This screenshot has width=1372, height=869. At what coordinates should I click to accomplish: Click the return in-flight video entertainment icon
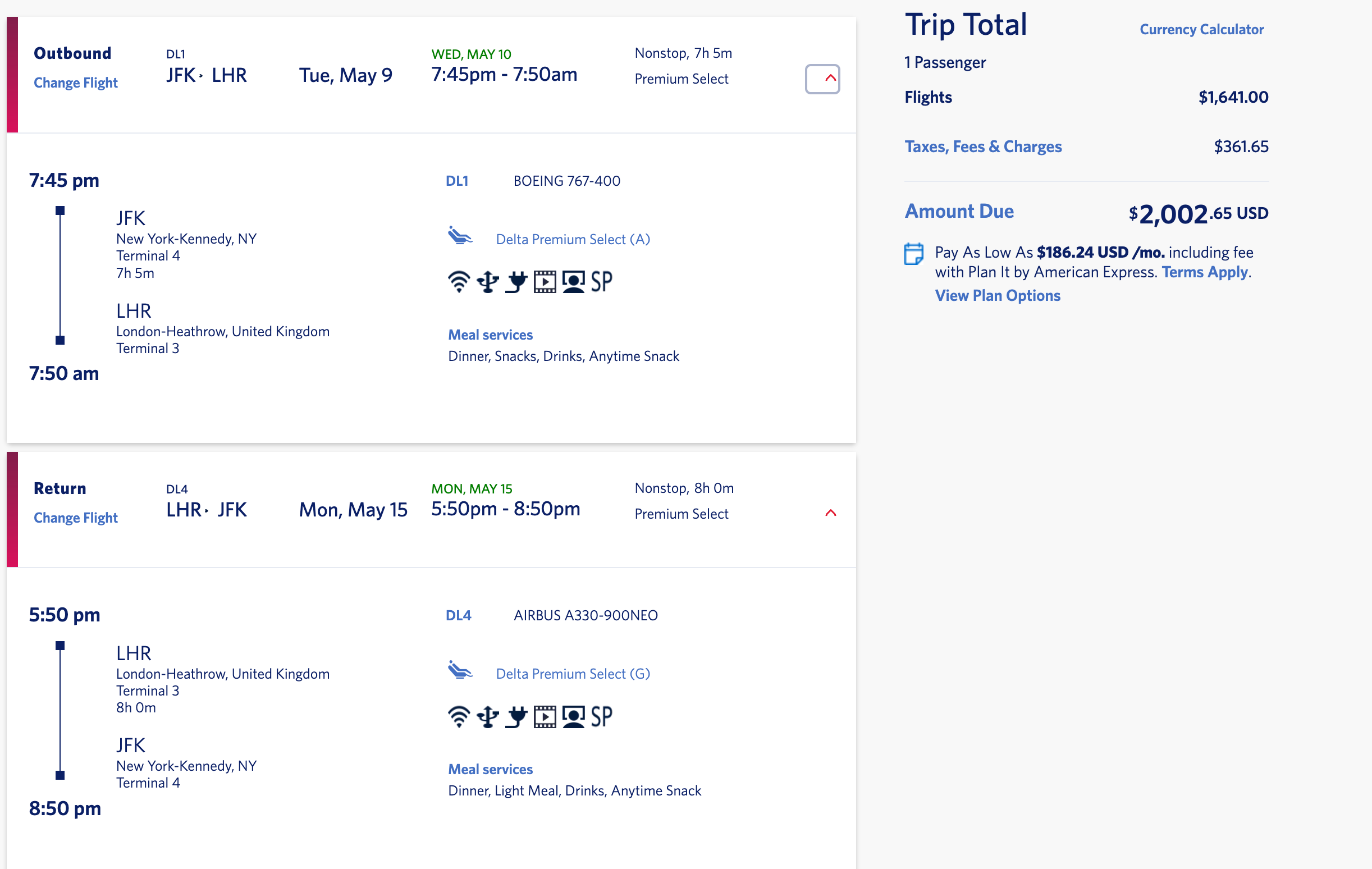click(x=545, y=717)
